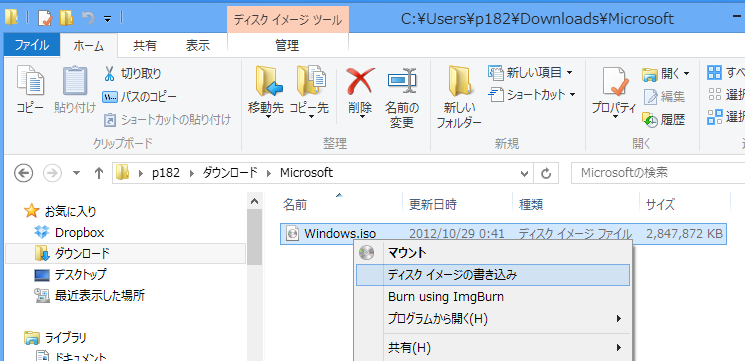Open the Manage (管理) tab
Screen dimensions: 745x361
tap(287, 46)
